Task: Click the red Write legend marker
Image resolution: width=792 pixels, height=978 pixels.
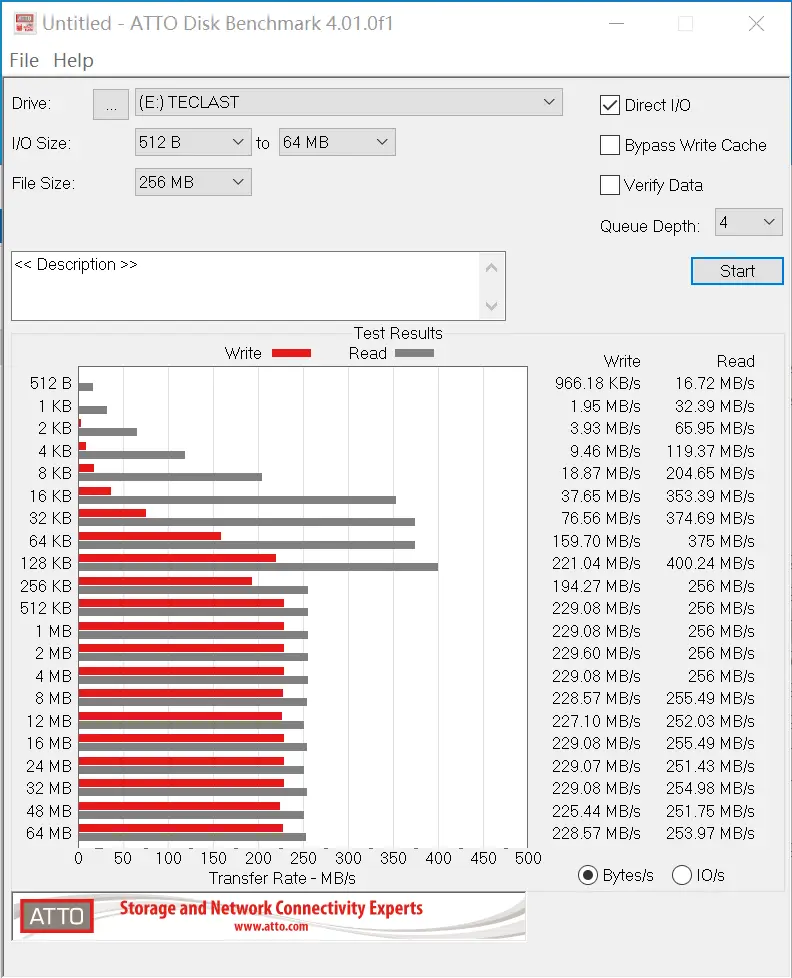Action: (x=291, y=353)
